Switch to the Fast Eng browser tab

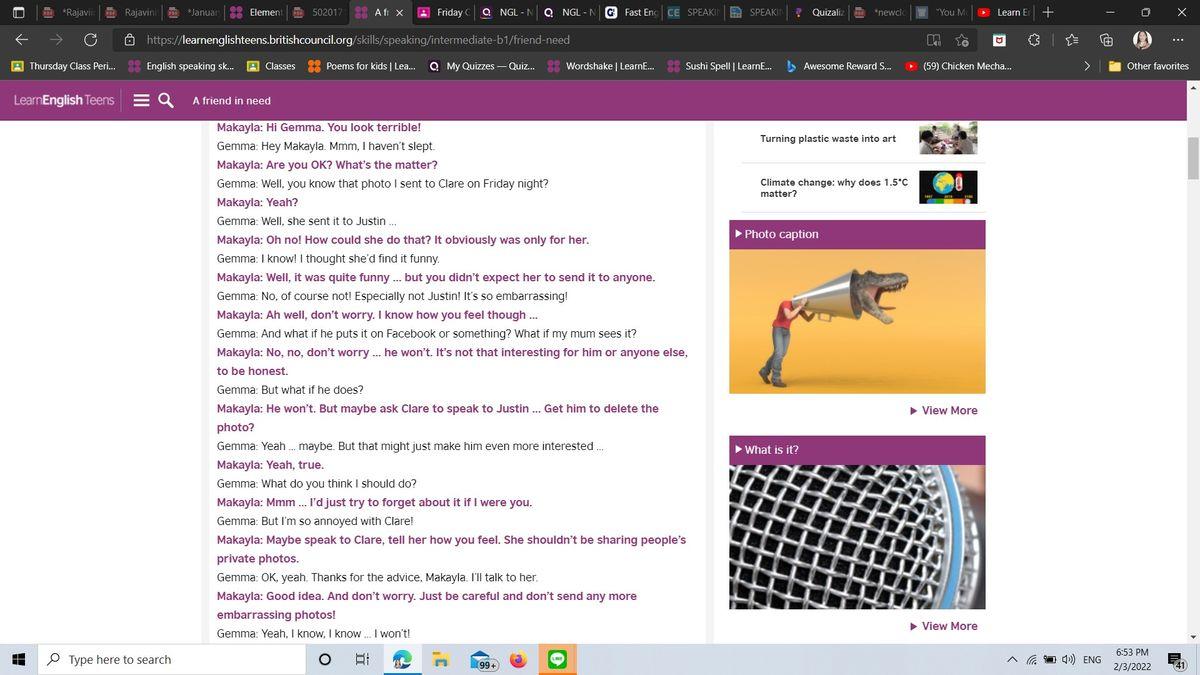[x=636, y=13]
